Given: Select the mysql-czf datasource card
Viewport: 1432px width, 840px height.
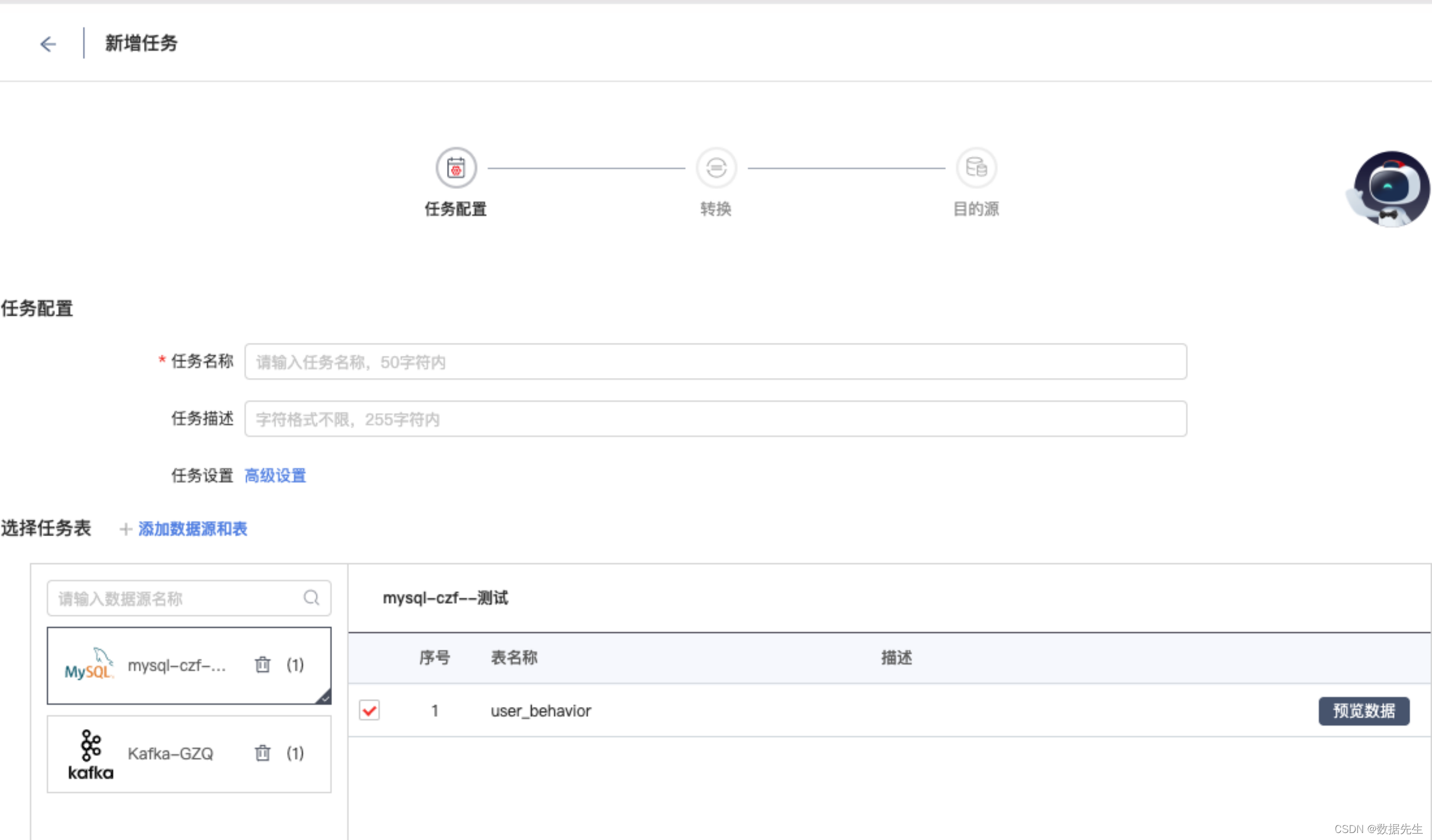Looking at the screenshot, I should 175,666.
